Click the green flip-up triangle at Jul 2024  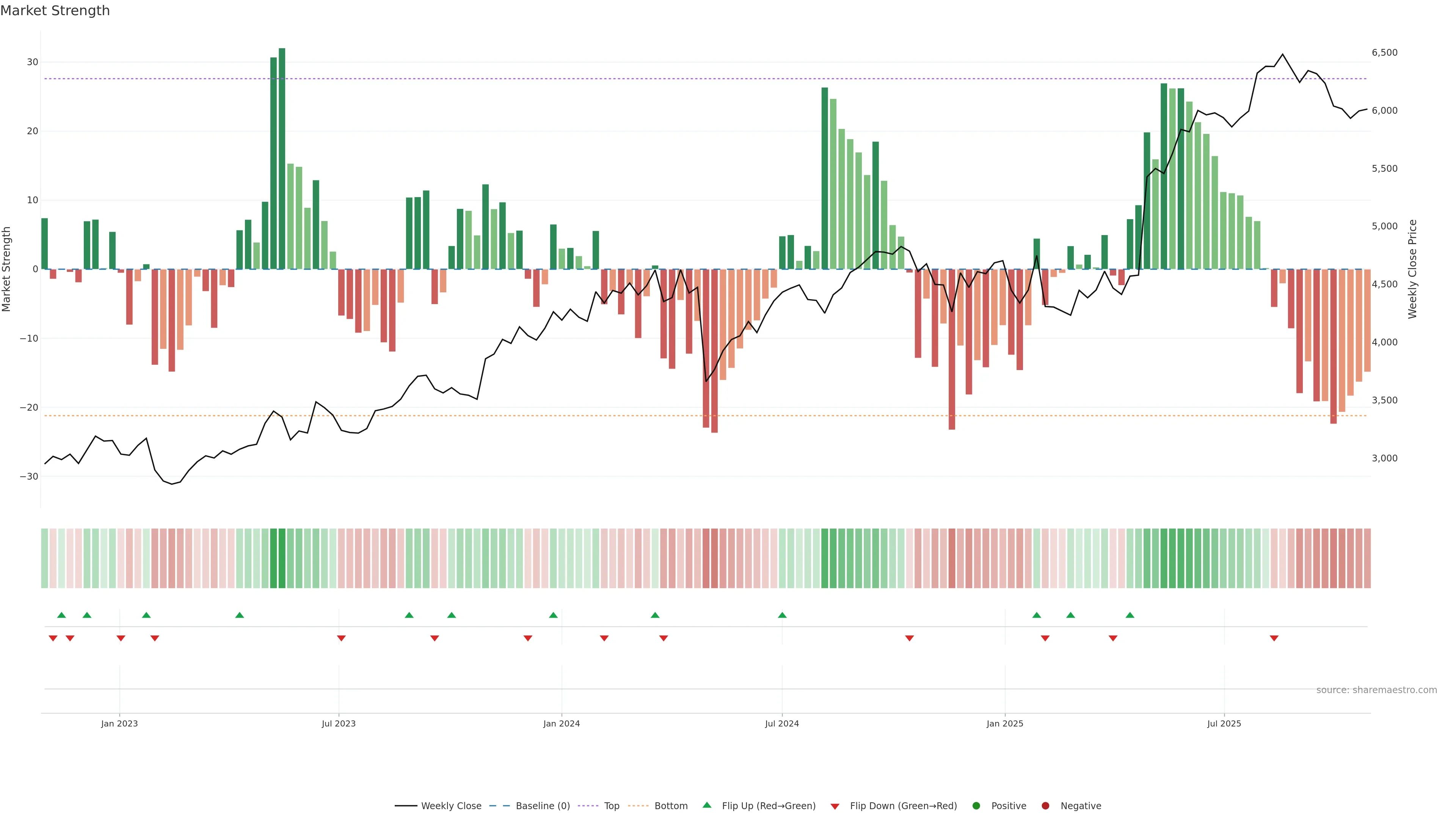coord(782,615)
